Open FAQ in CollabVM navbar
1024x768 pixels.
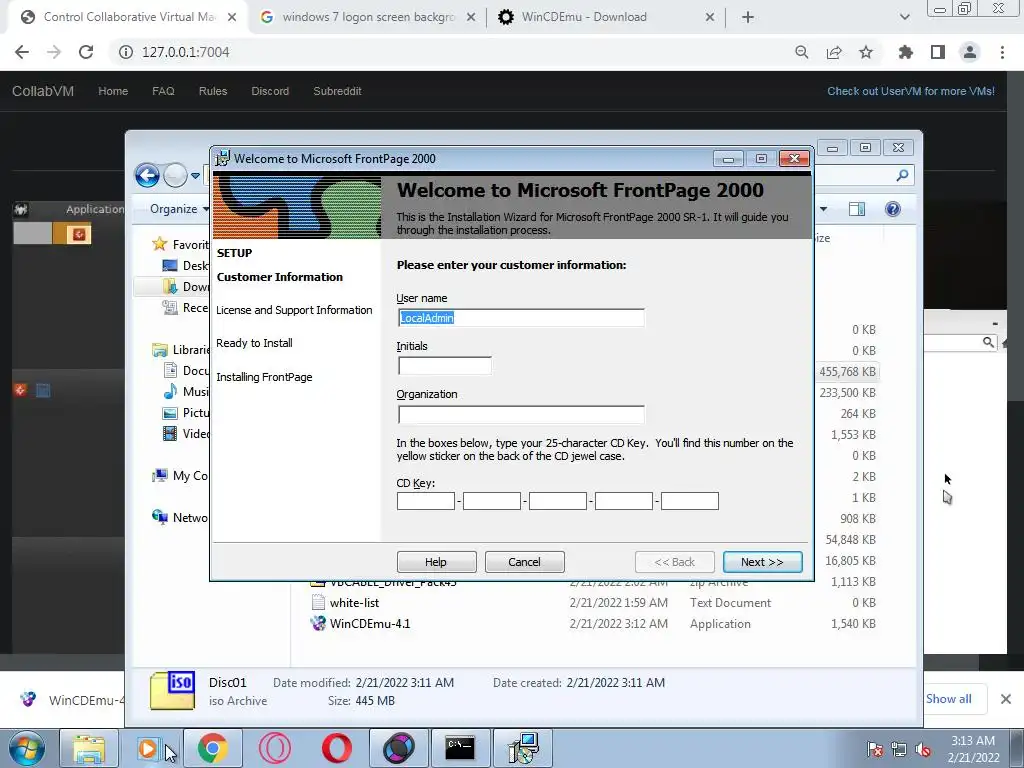tap(163, 91)
